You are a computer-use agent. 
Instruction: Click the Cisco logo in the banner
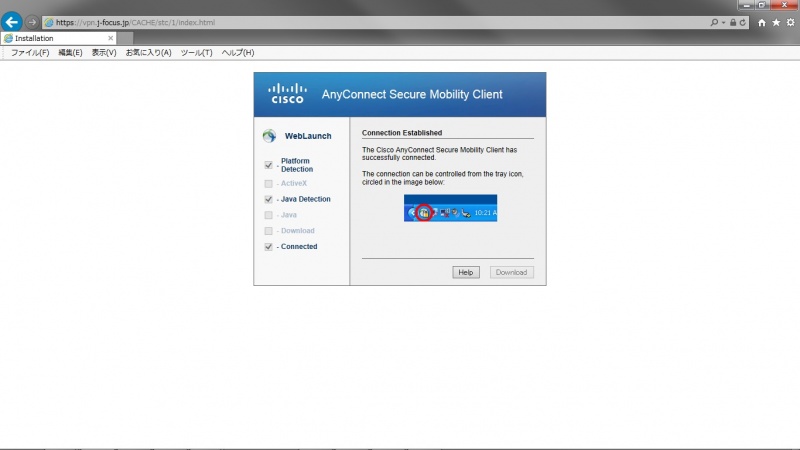(x=287, y=93)
